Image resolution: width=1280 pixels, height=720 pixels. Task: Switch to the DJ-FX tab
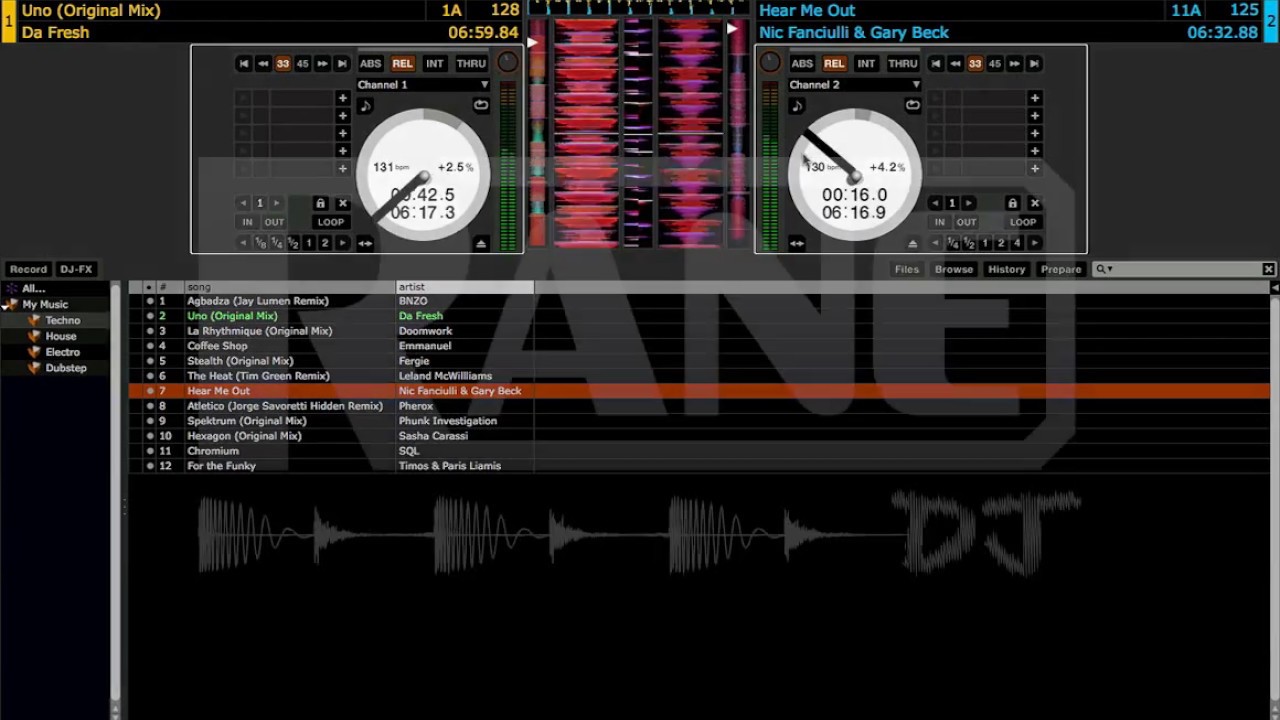tap(76, 269)
